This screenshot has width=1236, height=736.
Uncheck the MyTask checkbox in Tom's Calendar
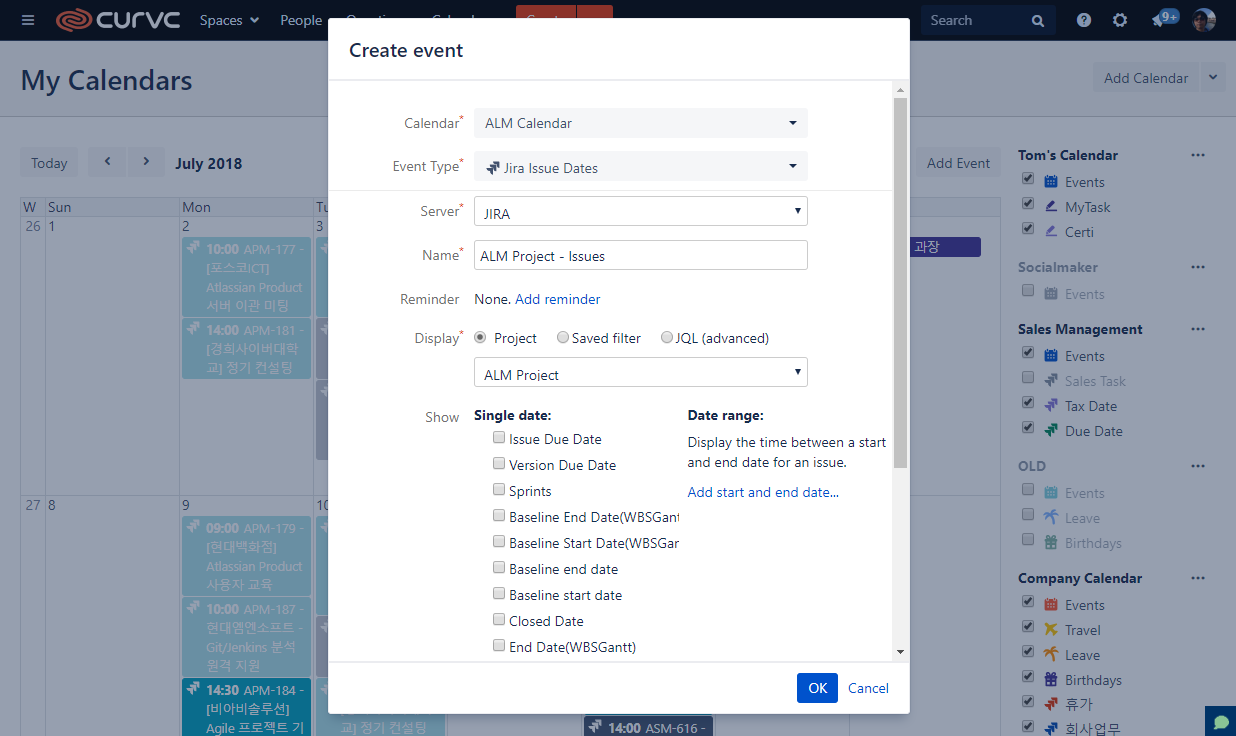(x=1027, y=204)
